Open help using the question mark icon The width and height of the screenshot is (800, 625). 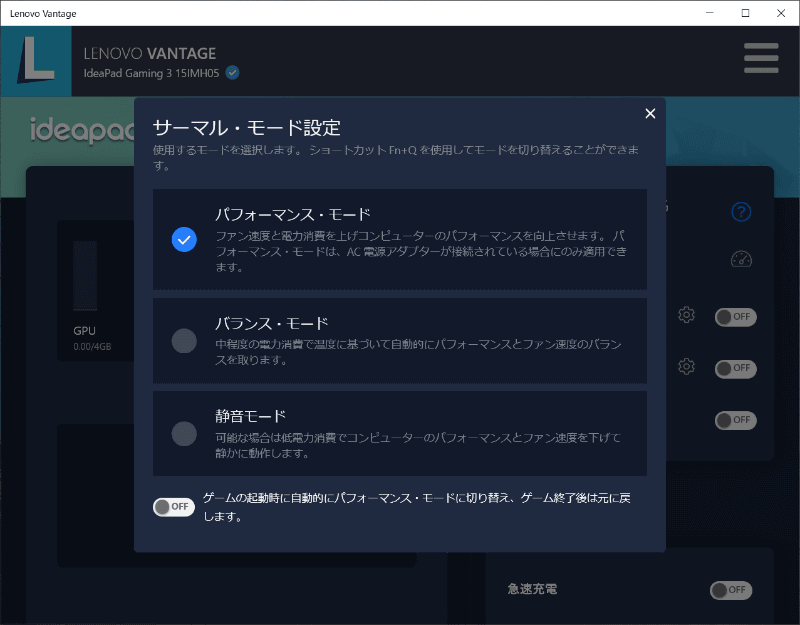(740, 212)
